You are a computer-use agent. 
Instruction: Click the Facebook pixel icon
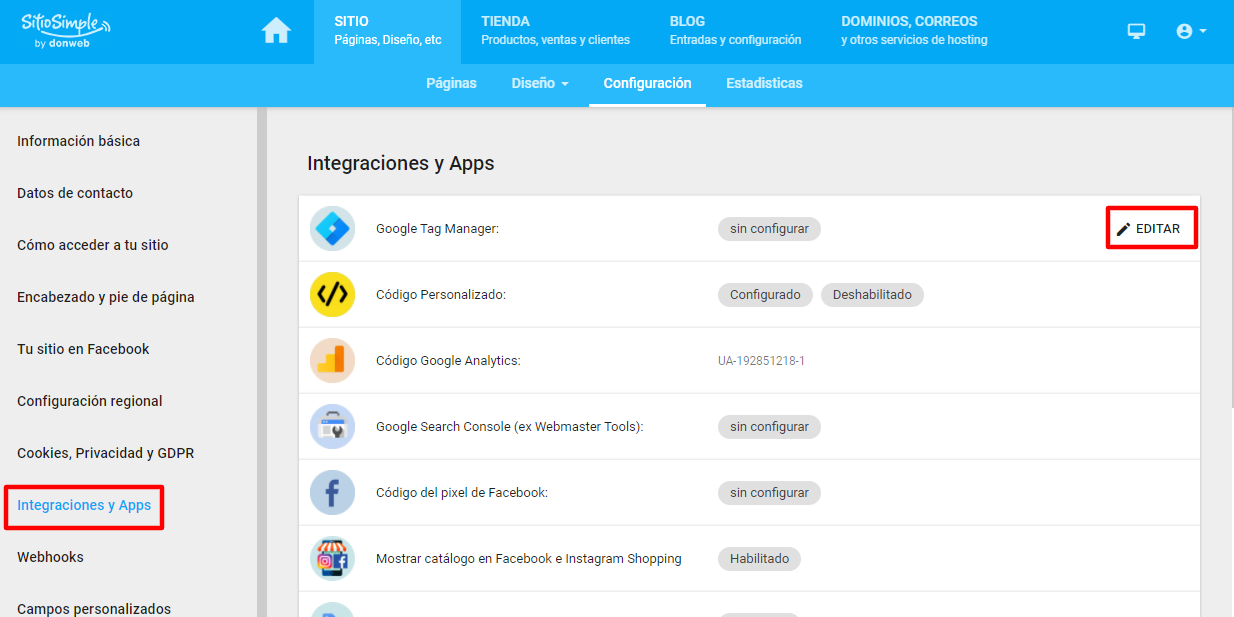[x=332, y=492]
